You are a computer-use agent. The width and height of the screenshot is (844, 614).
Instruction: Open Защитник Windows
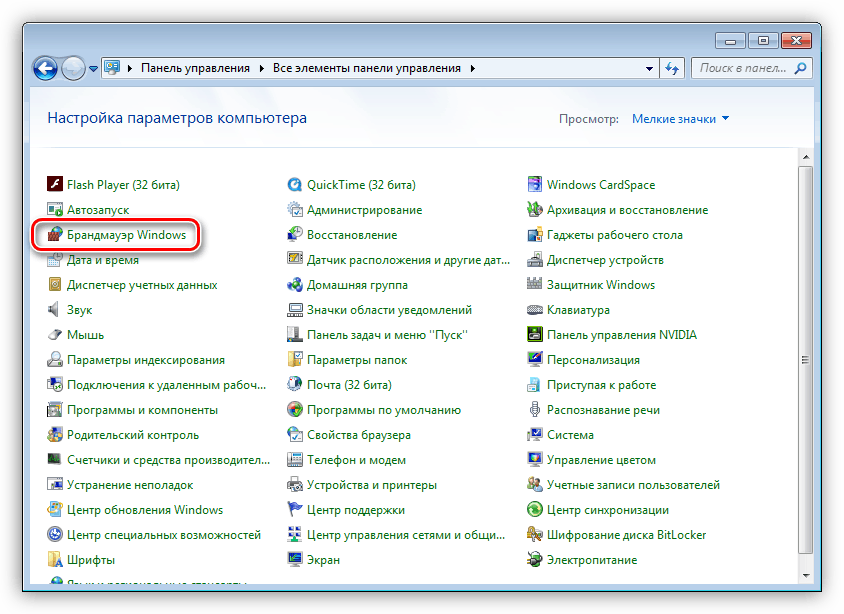602,284
